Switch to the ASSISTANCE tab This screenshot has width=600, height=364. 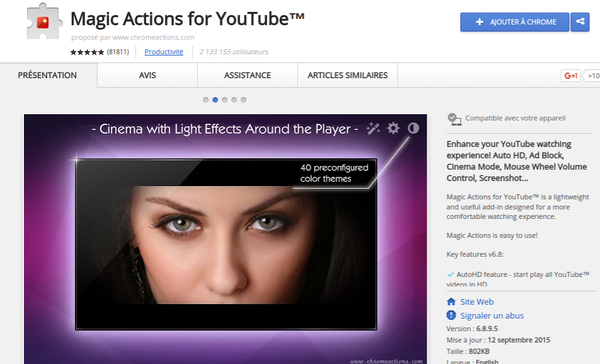[248, 75]
